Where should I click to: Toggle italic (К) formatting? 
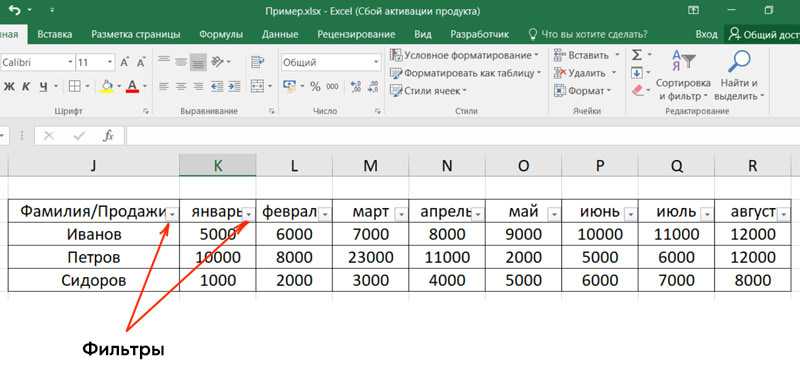coord(26,87)
